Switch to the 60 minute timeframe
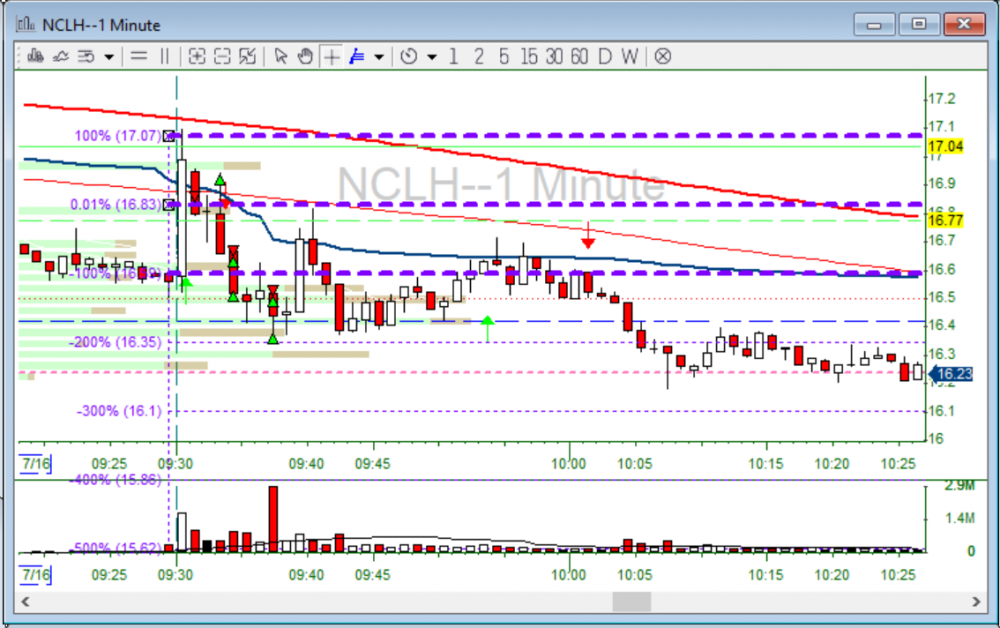Screen dimensions: 1000x628 pos(579,56)
